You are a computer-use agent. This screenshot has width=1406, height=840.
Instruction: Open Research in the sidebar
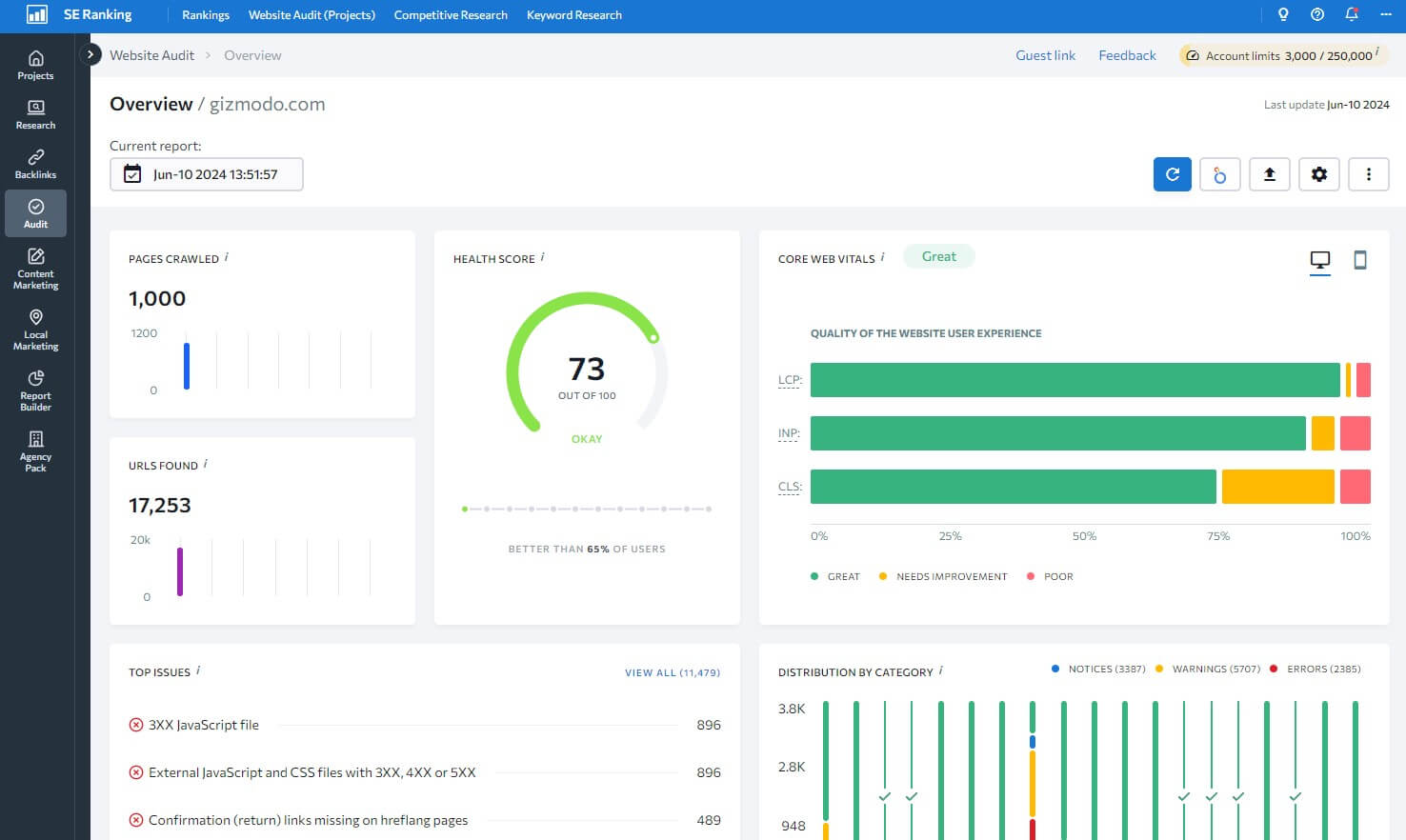35,115
